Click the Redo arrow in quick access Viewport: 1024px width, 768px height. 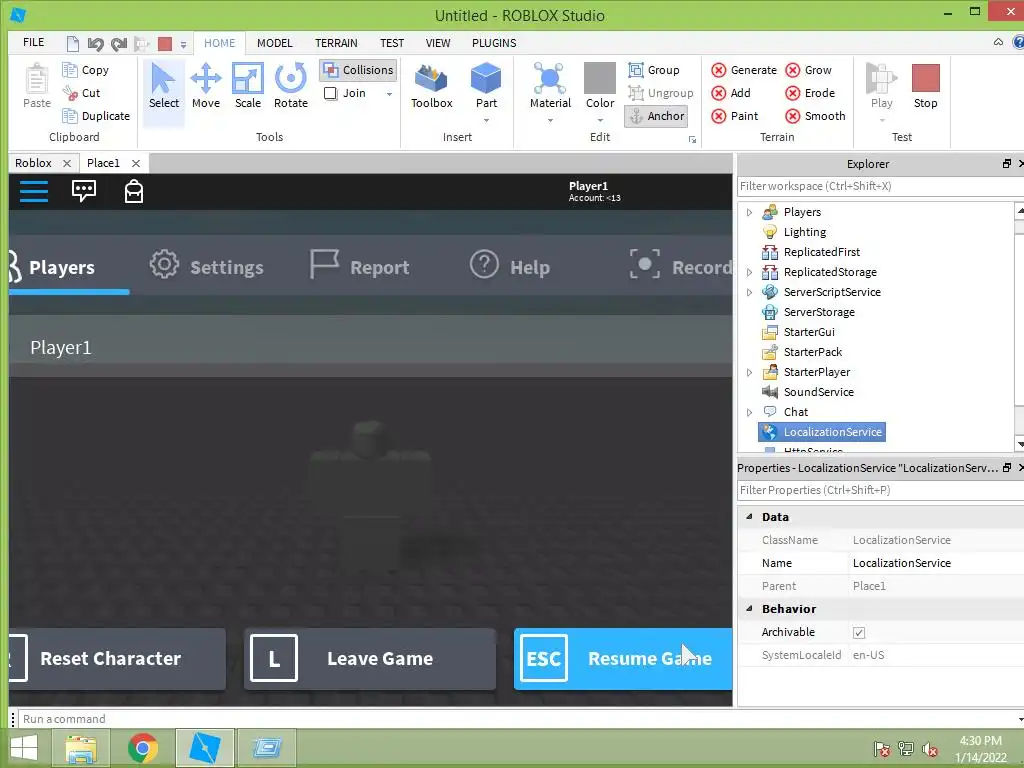tap(119, 44)
